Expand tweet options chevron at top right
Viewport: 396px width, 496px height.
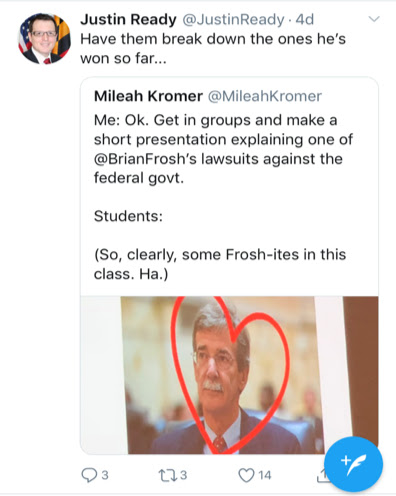374,19
